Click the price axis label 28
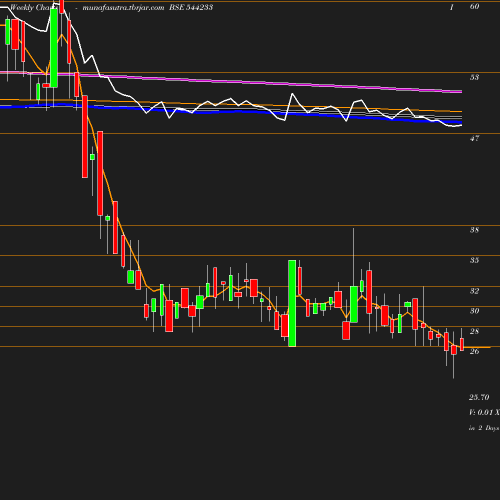The width and height of the screenshot is (500, 500). [x=474, y=331]
